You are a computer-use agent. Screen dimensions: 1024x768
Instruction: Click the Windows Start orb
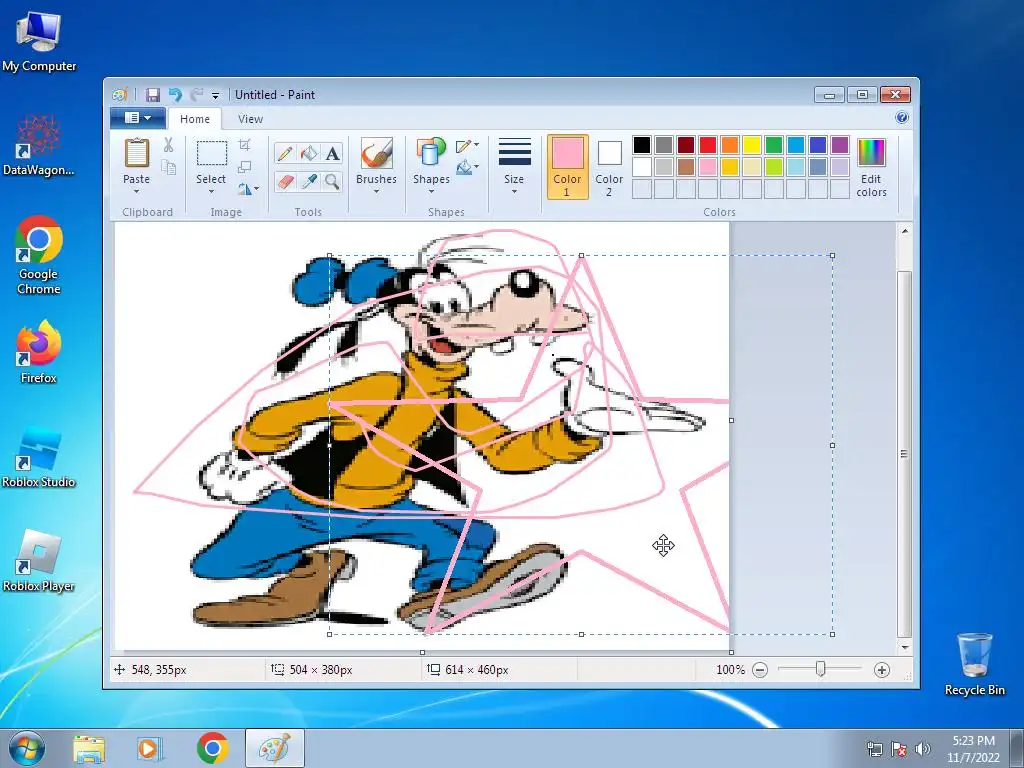(26, 748)
